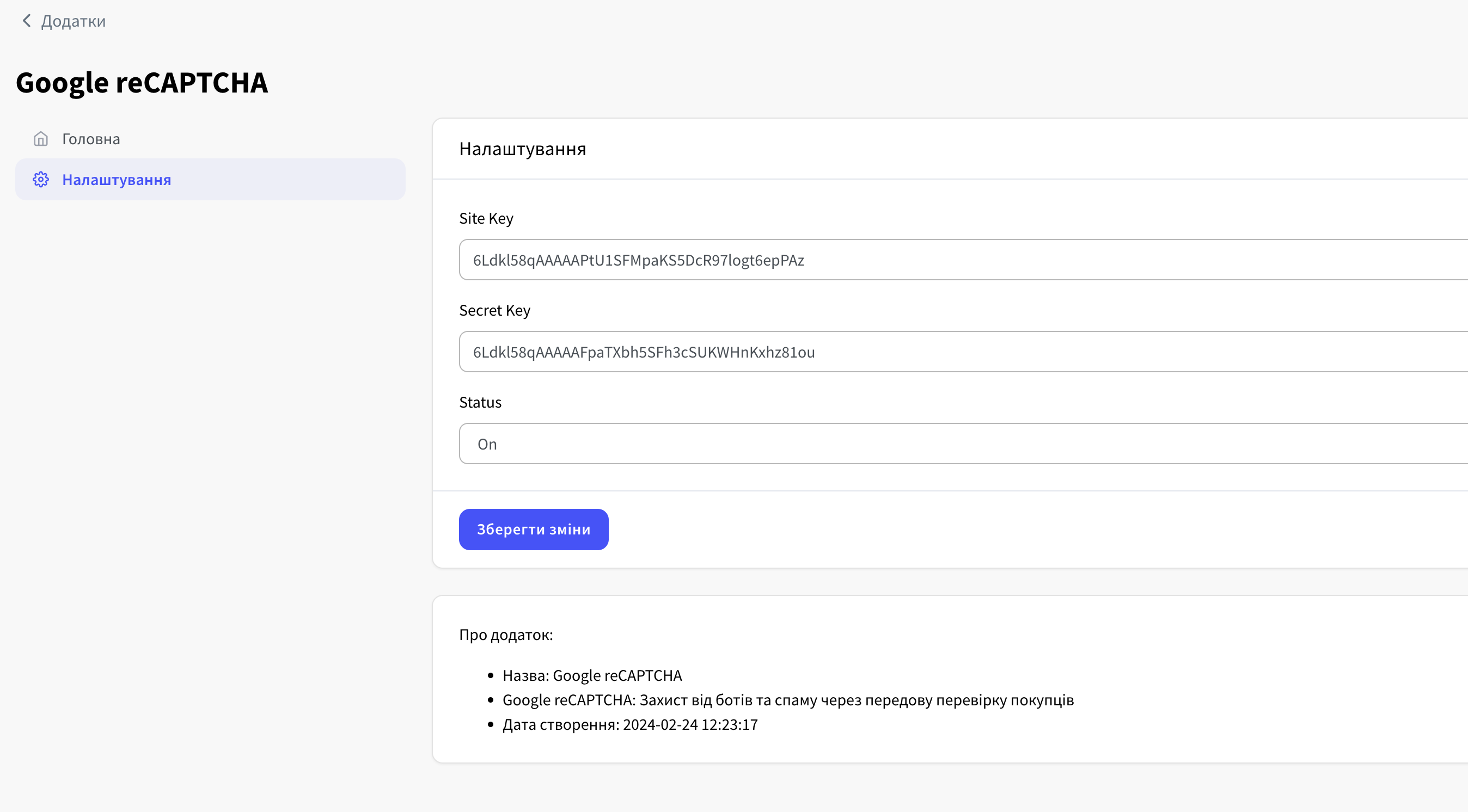Focus the Secret Key input field
Image resolution: width=1468 pixels, height=812 pixels.
click(963, 352)
